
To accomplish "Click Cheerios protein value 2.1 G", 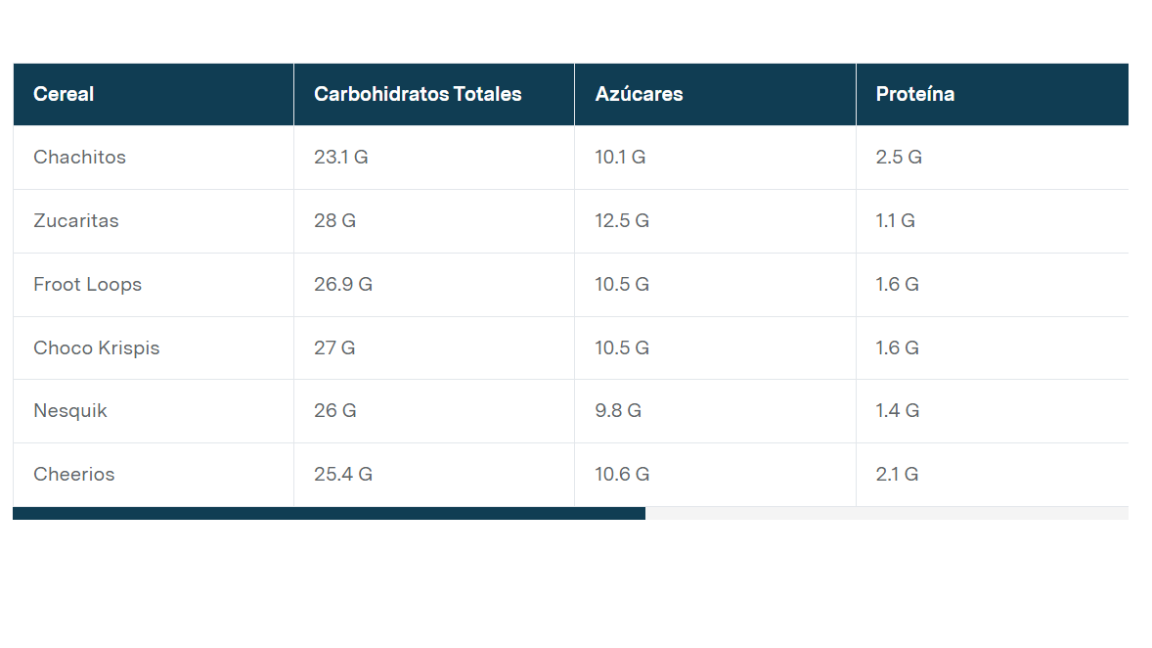I will point(897,474).
